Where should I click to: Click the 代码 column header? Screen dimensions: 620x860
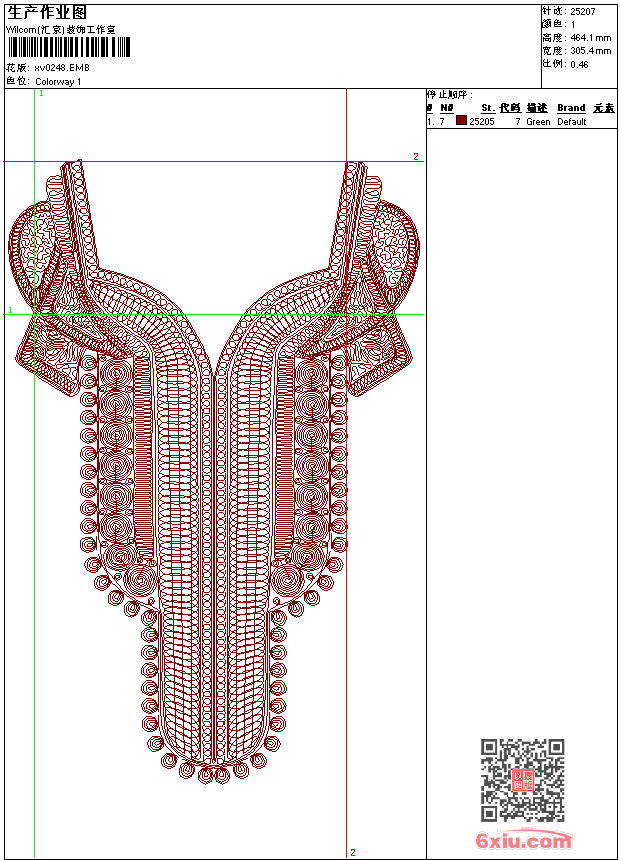pyautogui.click(x=510, y=108)
